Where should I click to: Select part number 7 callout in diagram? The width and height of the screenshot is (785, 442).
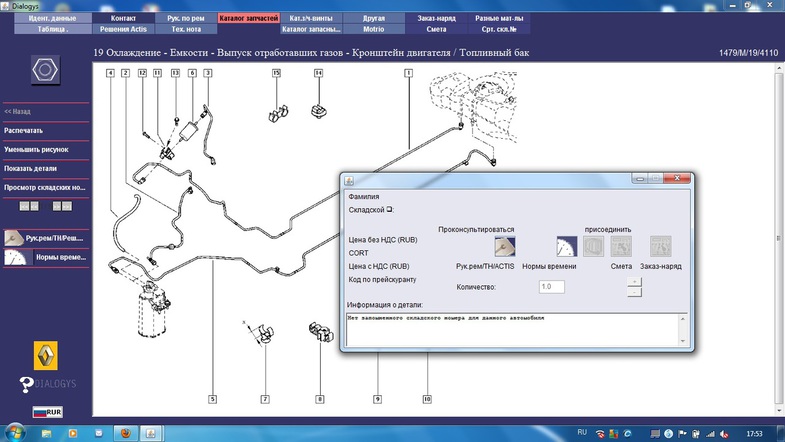[x=265, y=399]
